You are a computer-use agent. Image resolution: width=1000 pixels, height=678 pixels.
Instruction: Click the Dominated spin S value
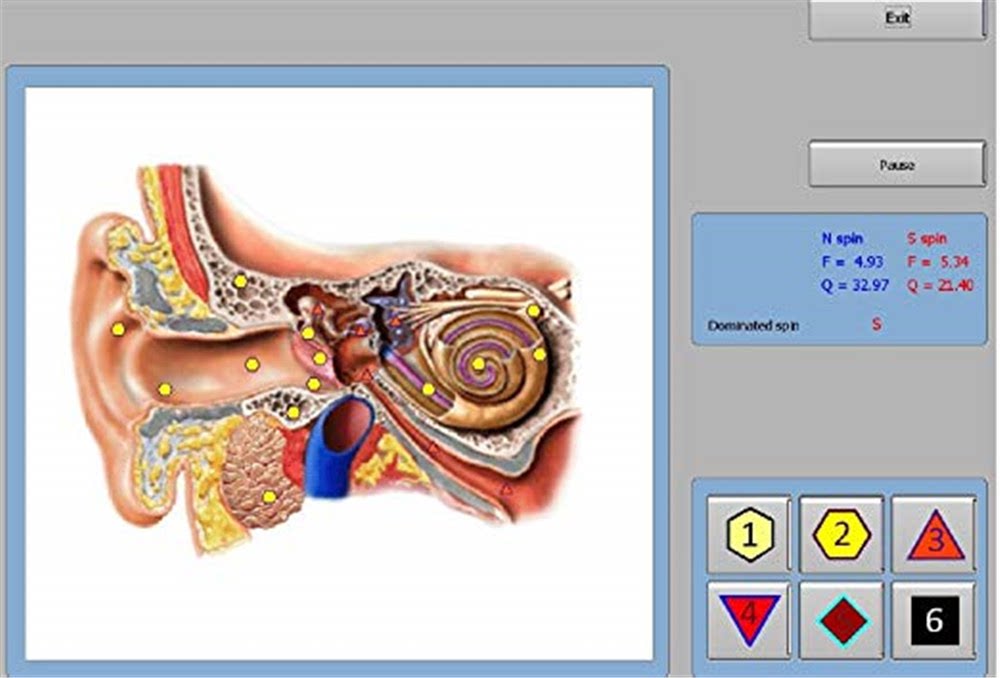[877, 324]
